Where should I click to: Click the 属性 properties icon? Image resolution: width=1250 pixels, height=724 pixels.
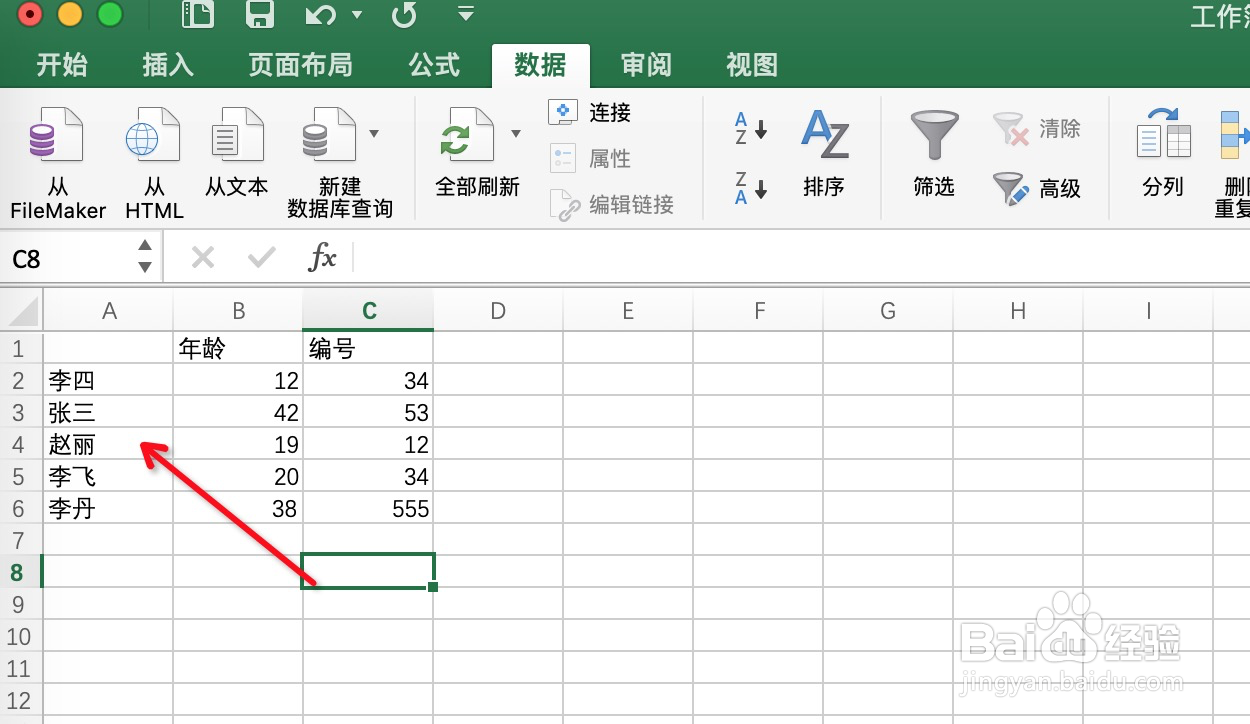point(590,158)
